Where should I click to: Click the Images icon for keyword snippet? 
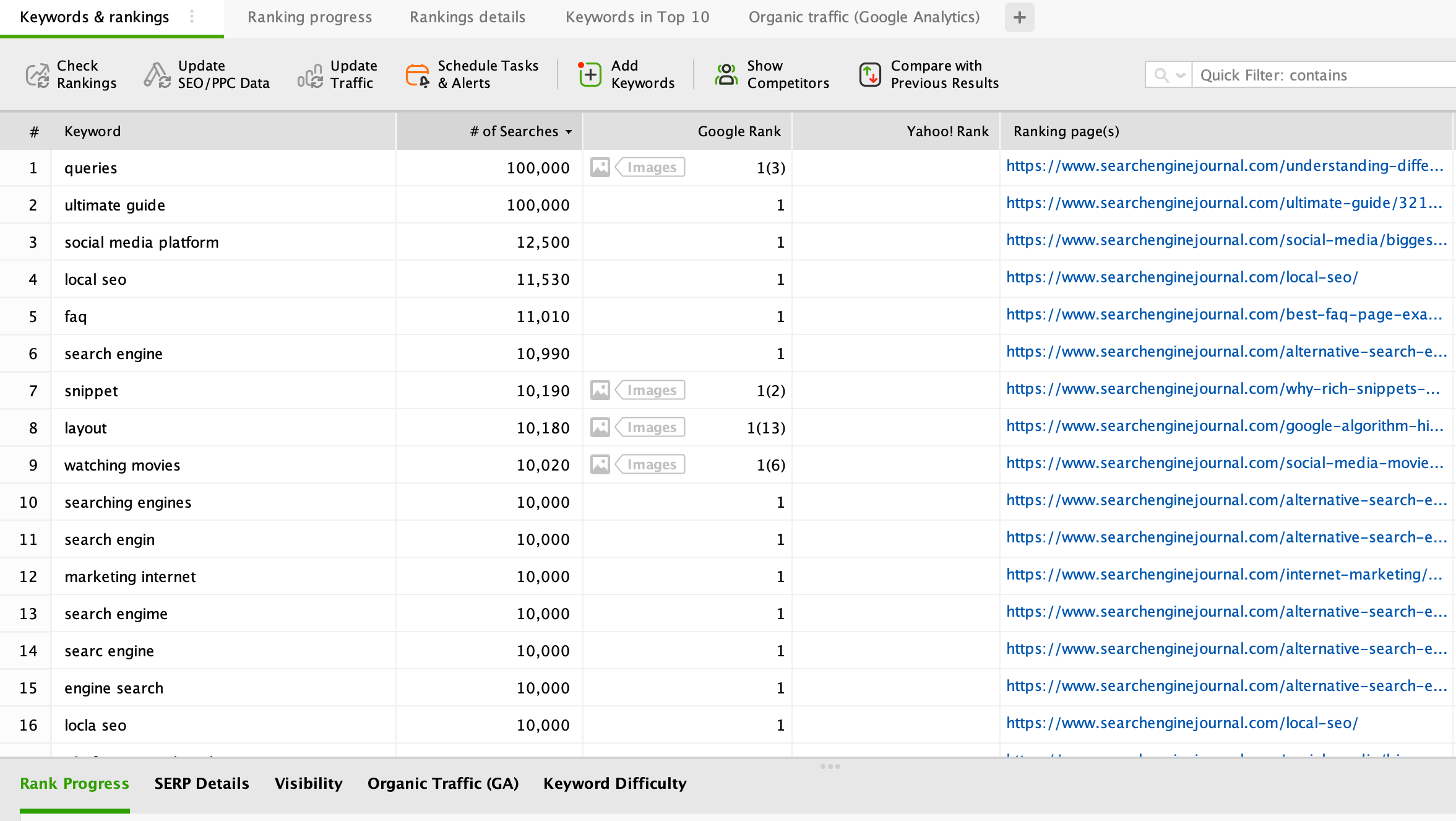pos(600,390)
